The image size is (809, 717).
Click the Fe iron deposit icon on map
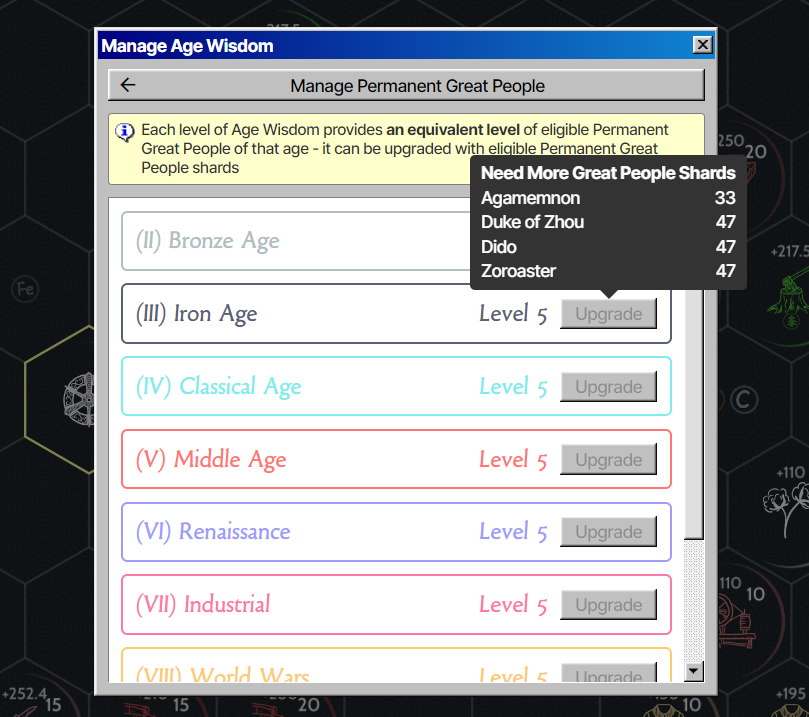click(25, 289)
